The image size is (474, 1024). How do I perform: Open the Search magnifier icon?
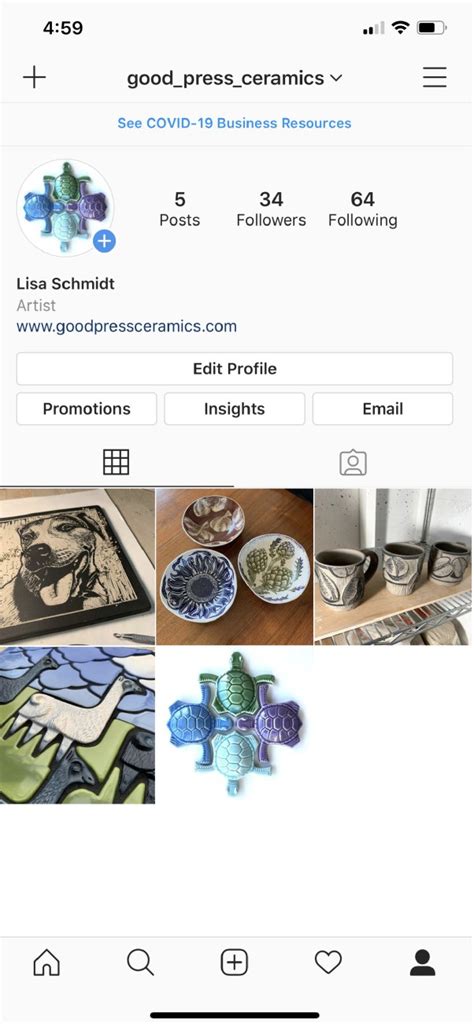point(140,962)
